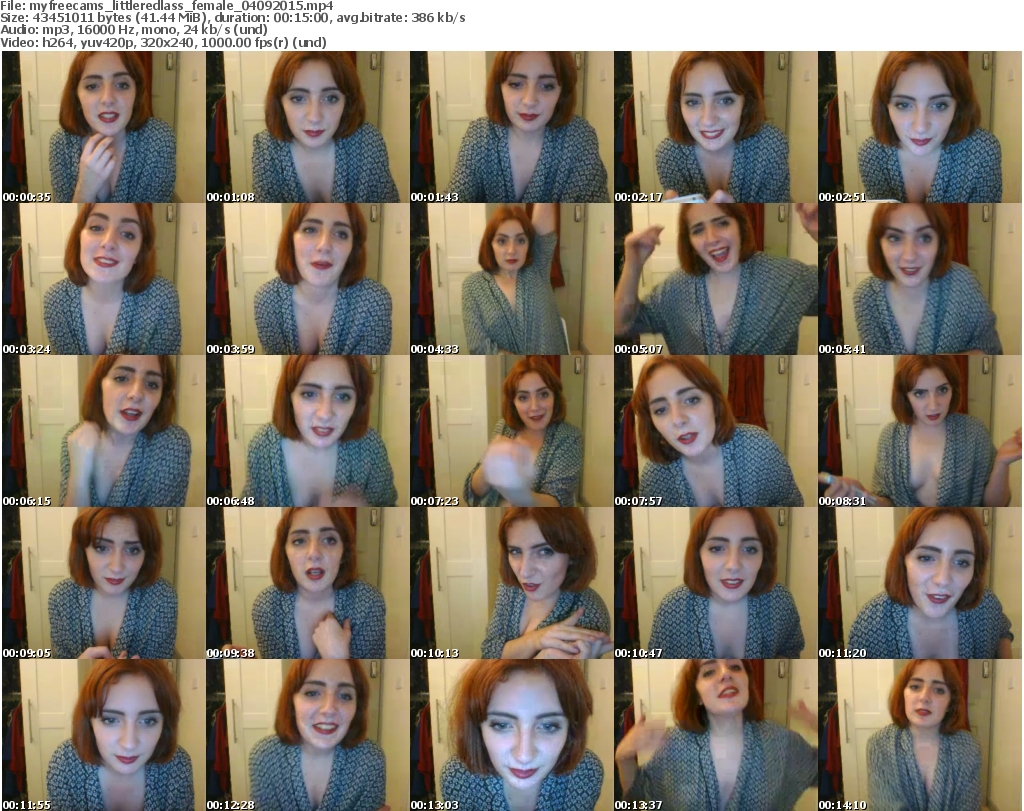Pick the frame stamped 00:08:31

click(920, 432)
